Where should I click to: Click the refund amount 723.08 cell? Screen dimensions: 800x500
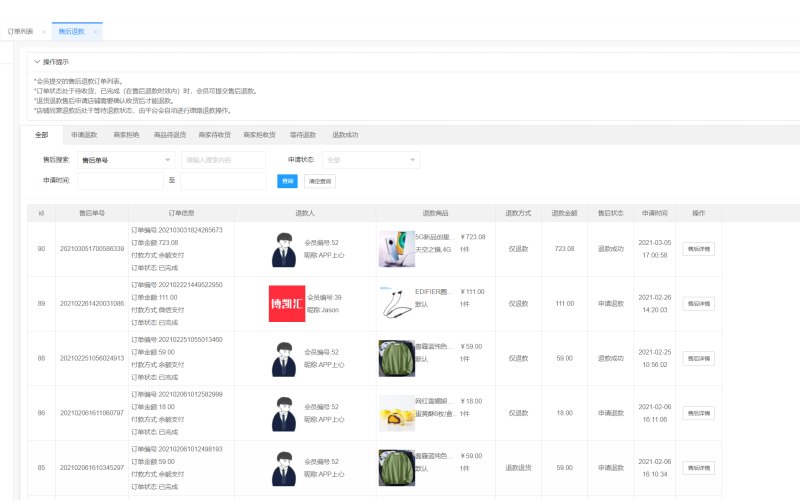point(564,249)
